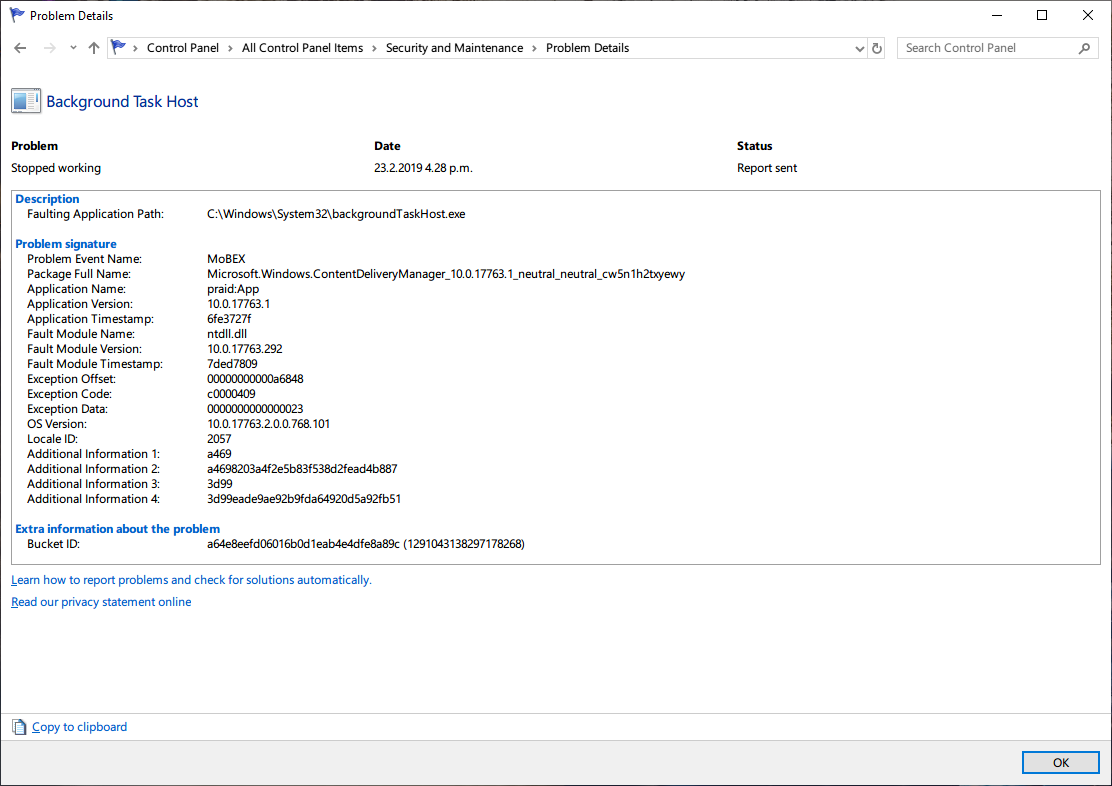This screenshot has width=1112, height=786.
Task: Click the flag icon in address bar
Action: [x=118, y=48]
